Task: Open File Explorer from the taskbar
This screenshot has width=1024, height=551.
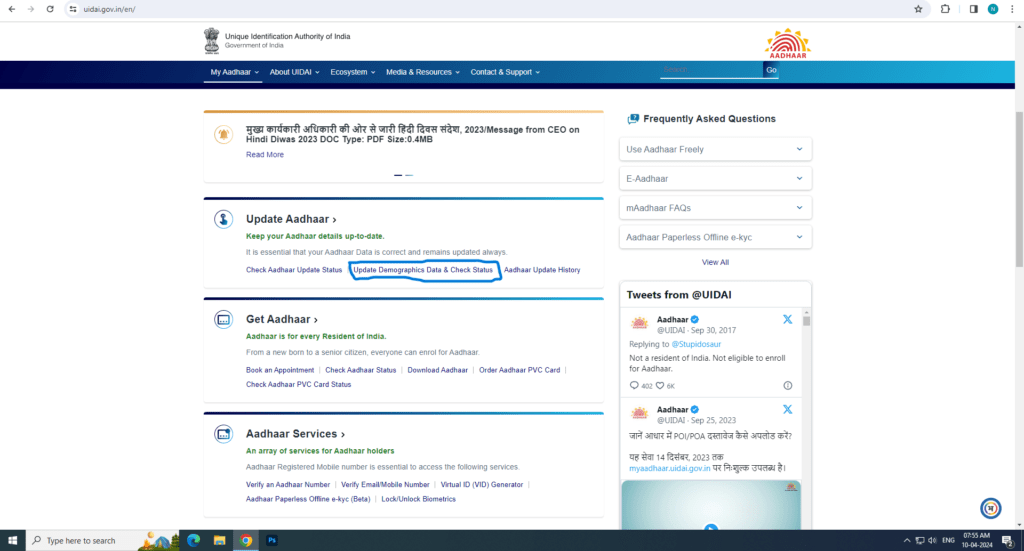Action: (219, 540)
